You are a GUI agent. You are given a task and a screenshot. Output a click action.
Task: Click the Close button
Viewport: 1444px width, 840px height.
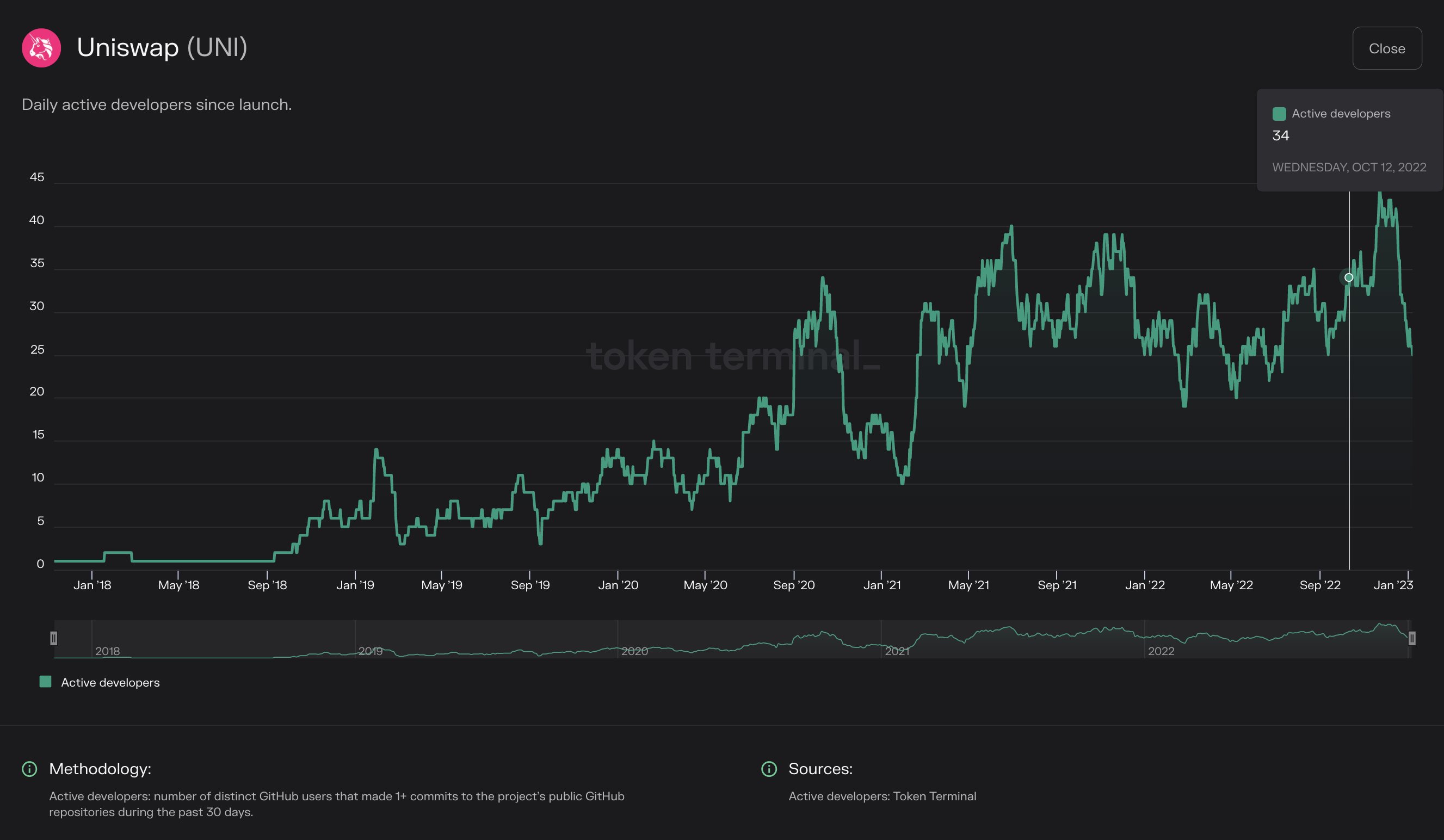pyautogui.click(x=1386, y=49)
